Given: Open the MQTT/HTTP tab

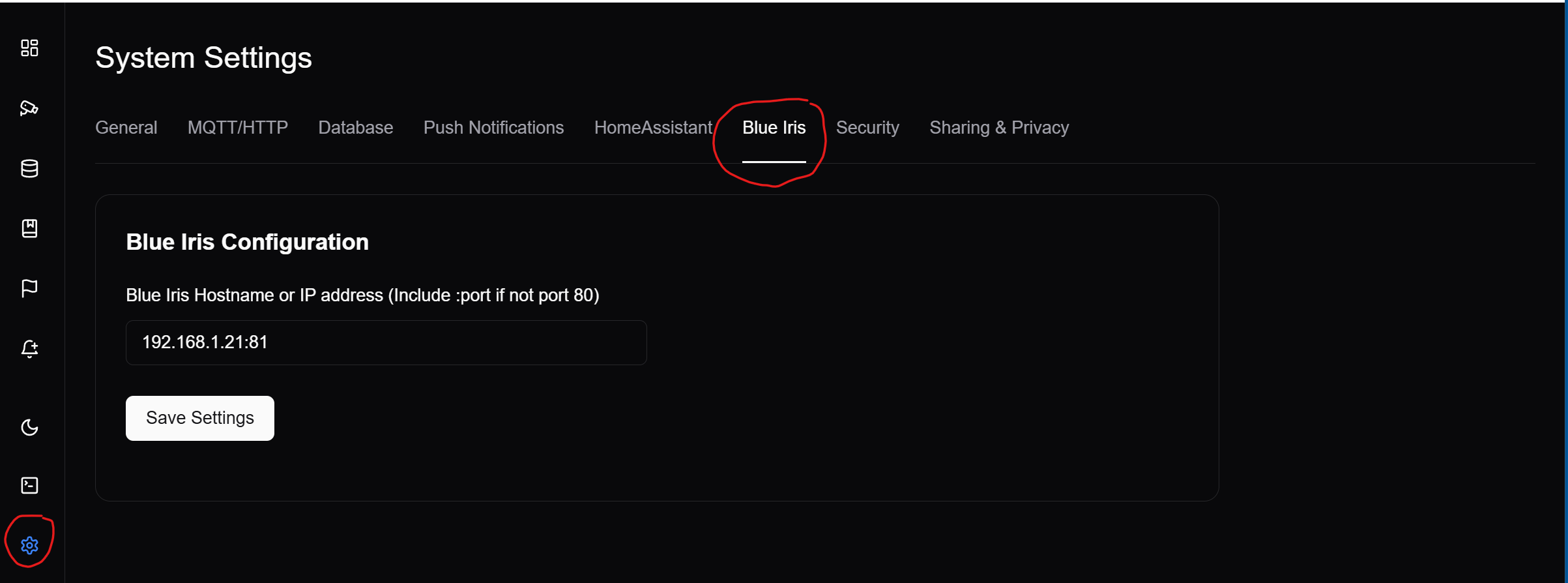Looking at the screenshot, I should pyautogui.click(x=238, y=128).
